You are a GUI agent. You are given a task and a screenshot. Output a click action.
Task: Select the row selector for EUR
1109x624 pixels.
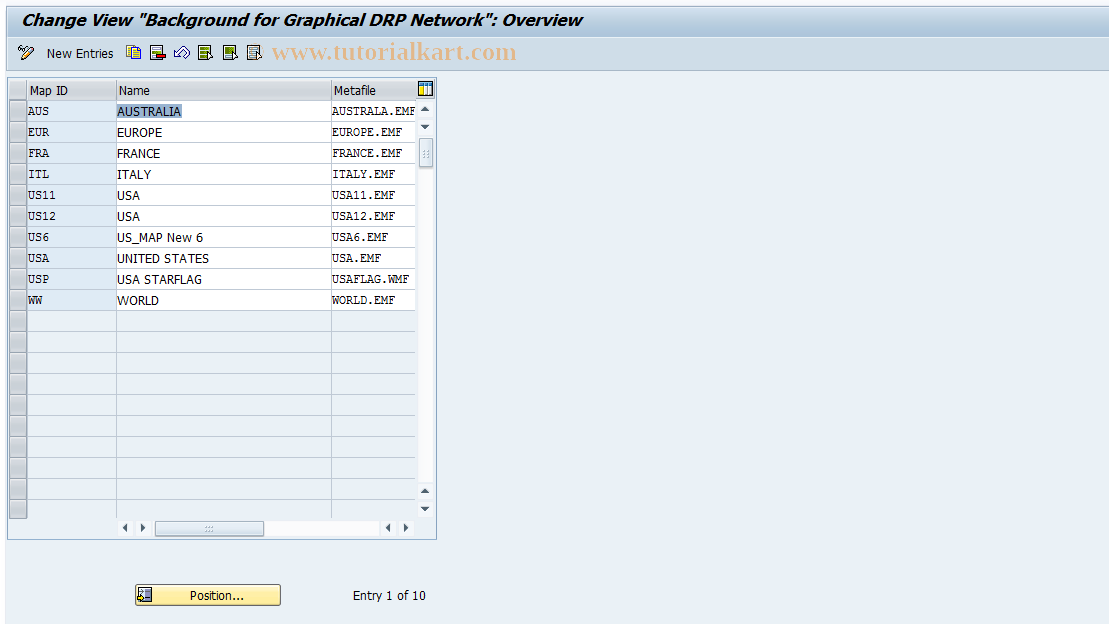(x=18, y=132)
